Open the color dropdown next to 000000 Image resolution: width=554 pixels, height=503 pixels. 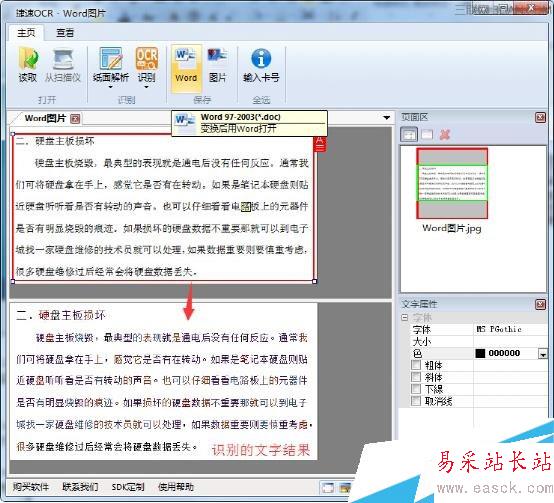(542, 354)
